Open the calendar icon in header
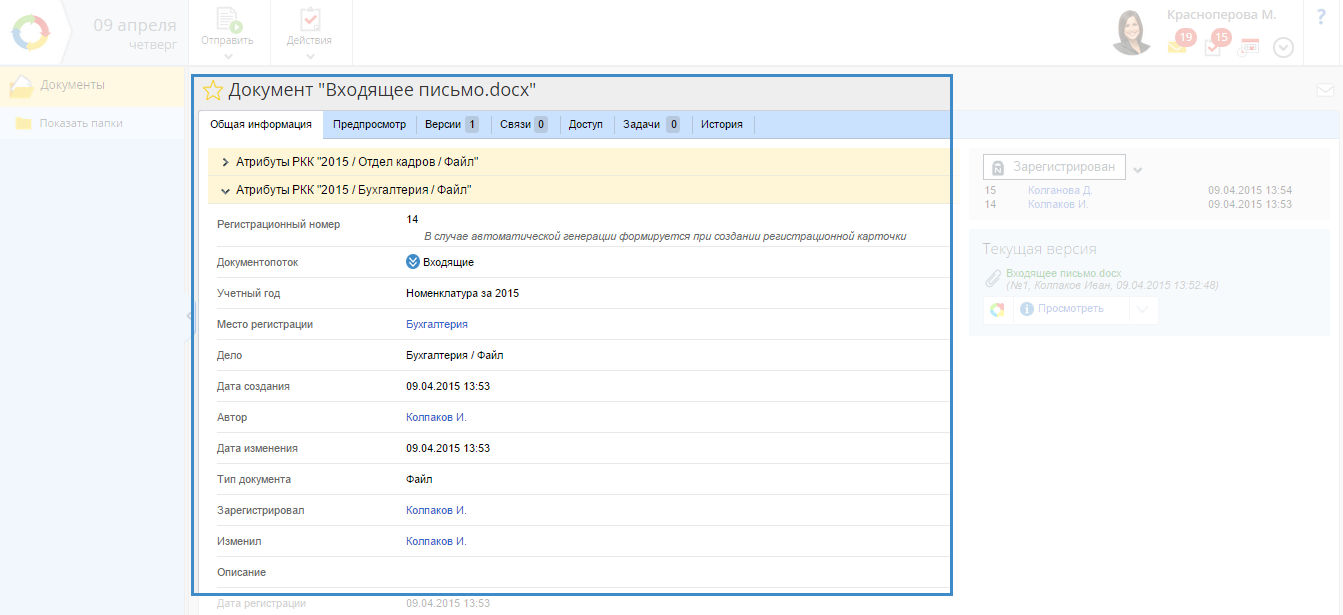1343x615 pixels. [x=1248, y=47]
